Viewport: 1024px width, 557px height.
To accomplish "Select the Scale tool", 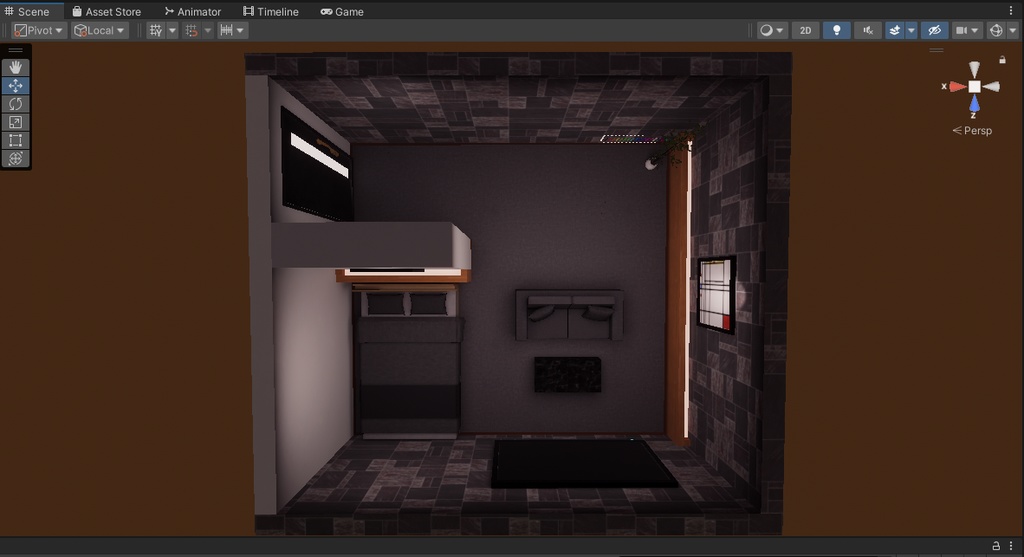I will click(16, 122).
